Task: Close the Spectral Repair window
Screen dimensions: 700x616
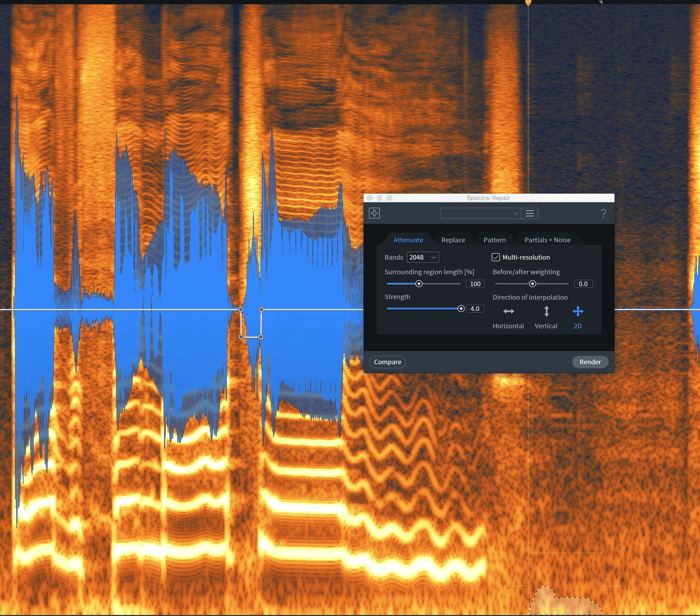Action: [x=370, y=198]
